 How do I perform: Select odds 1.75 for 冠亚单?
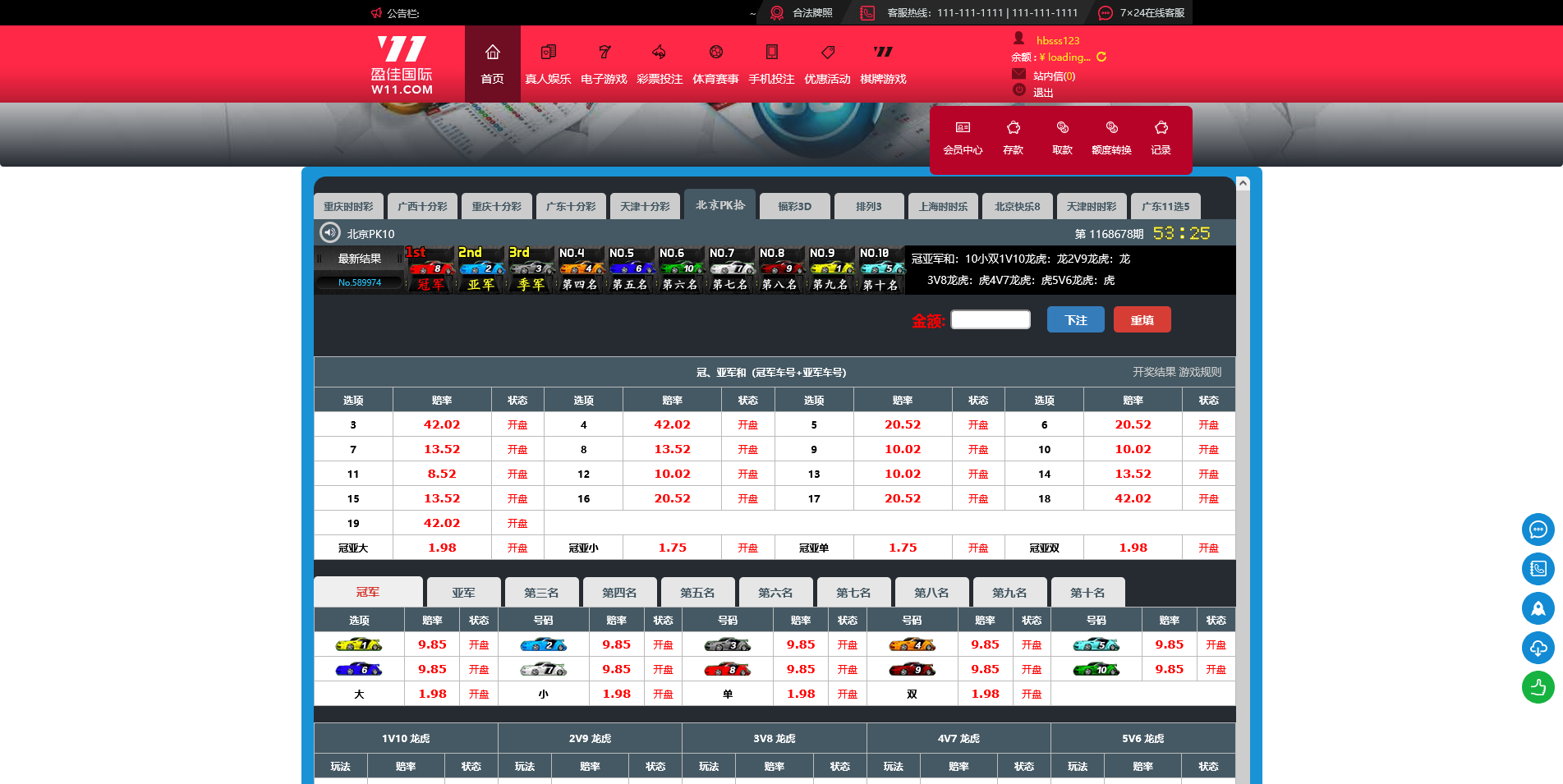(x=903, y=548)
